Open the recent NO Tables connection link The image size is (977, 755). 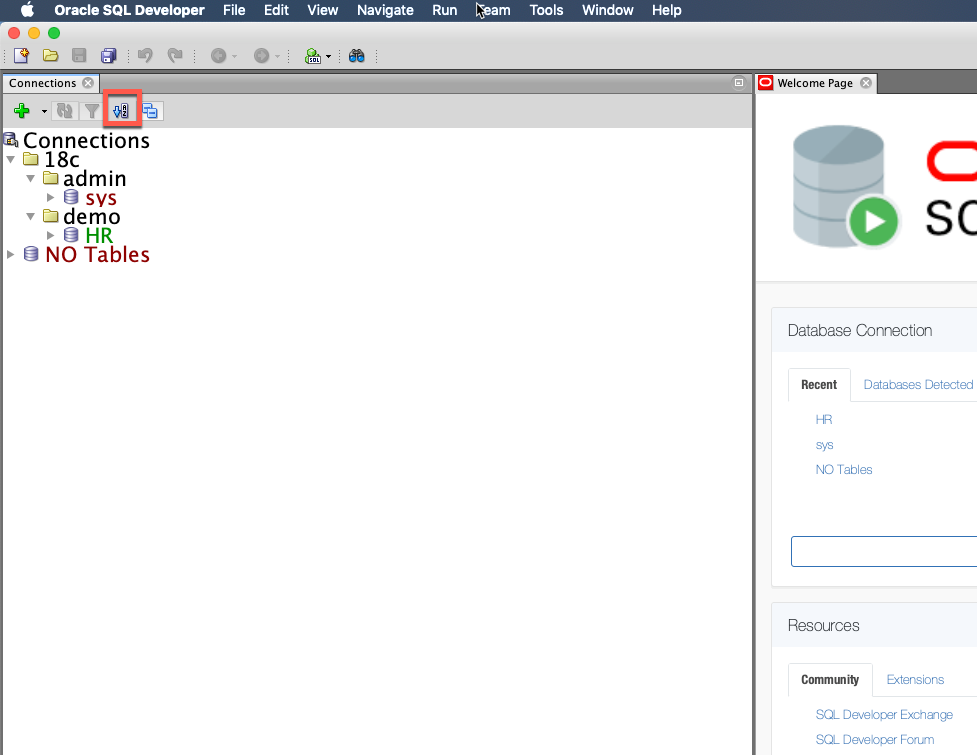pyautogui.click(x=844, y=470)
